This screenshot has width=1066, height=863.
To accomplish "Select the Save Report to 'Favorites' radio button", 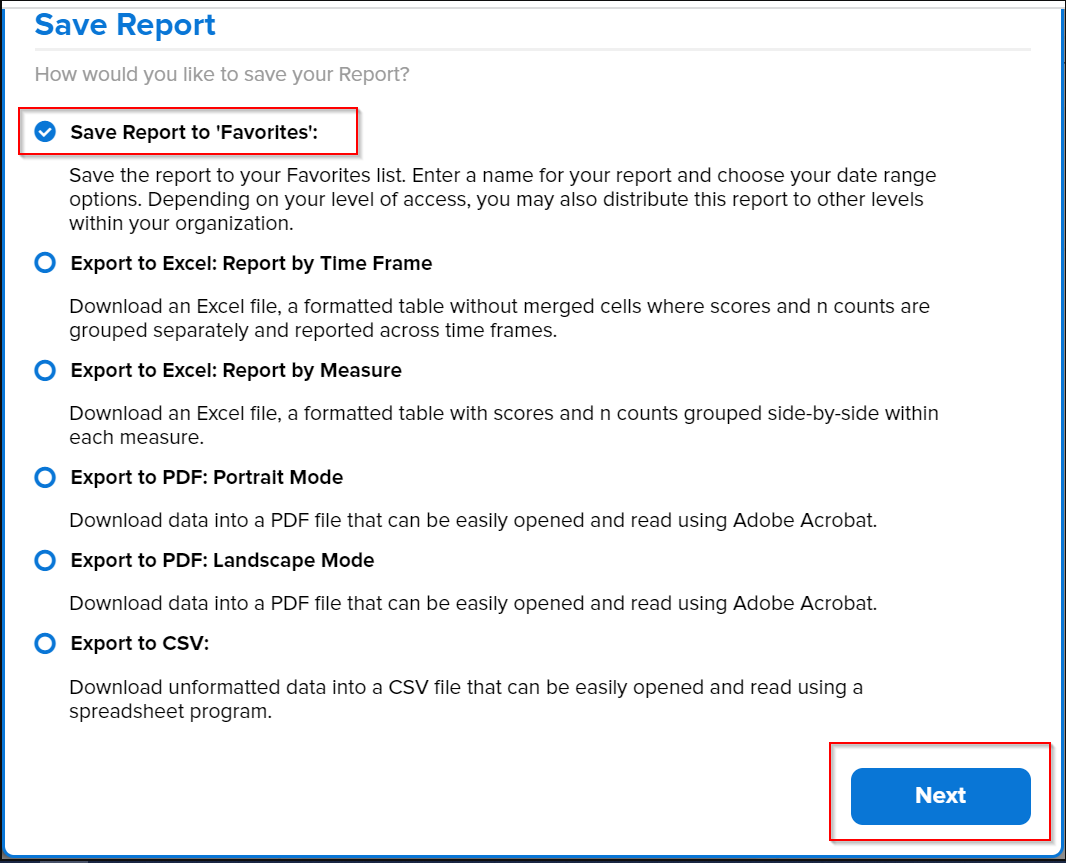I will (45, 132).
